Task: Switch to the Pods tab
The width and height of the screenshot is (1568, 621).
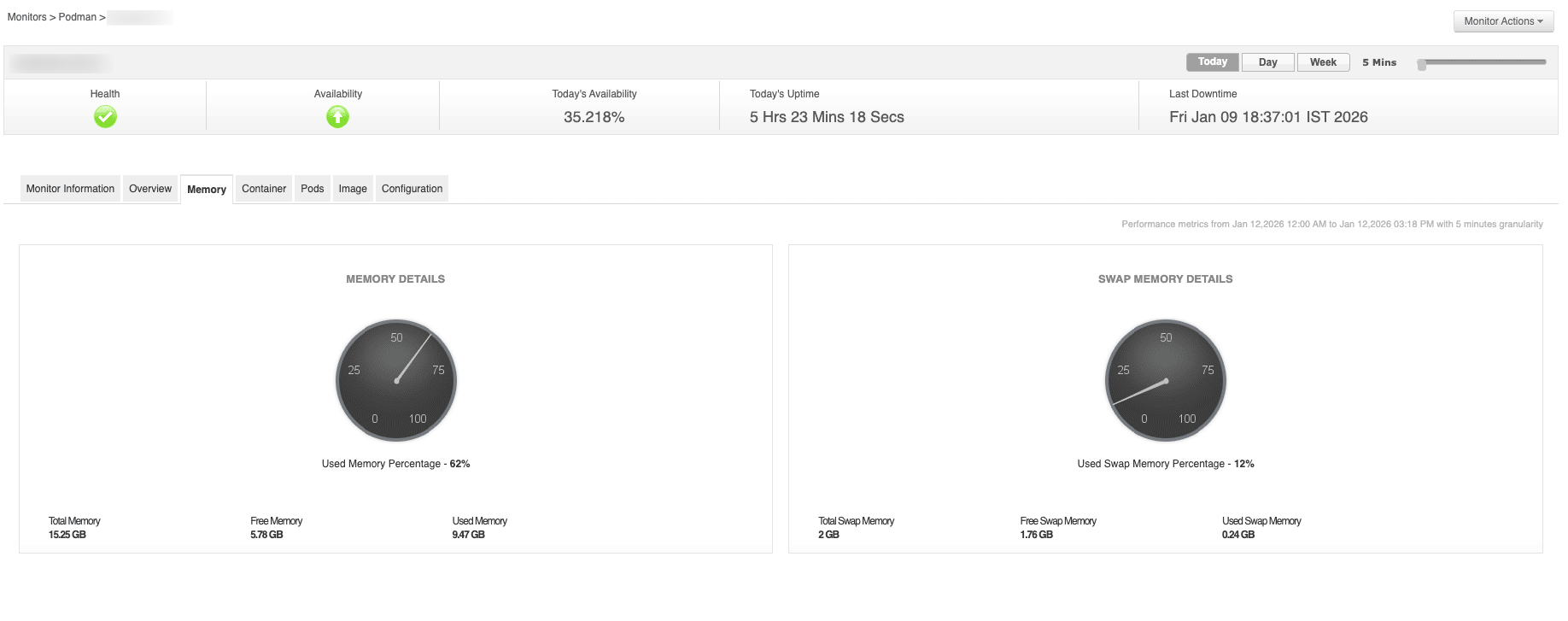Action: pos(312,188)
